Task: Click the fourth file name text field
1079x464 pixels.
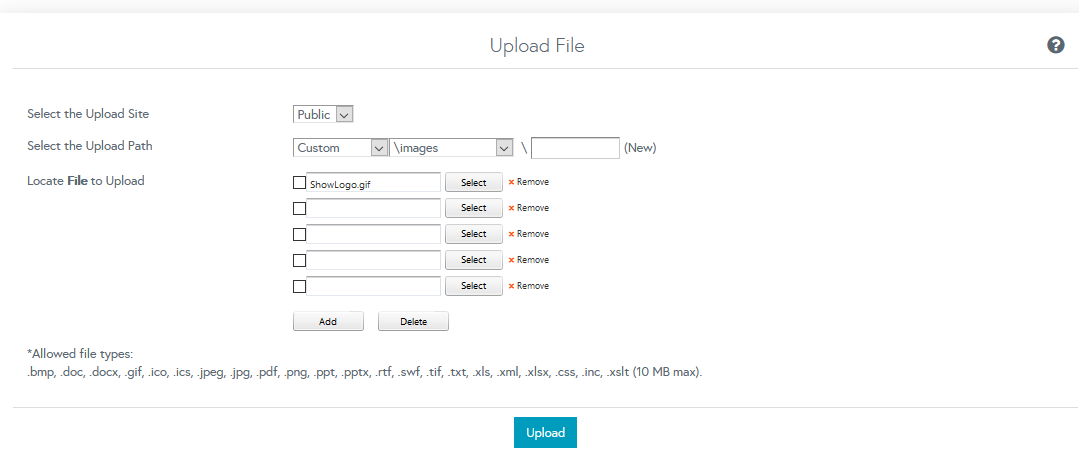Action: pos(373,260)
